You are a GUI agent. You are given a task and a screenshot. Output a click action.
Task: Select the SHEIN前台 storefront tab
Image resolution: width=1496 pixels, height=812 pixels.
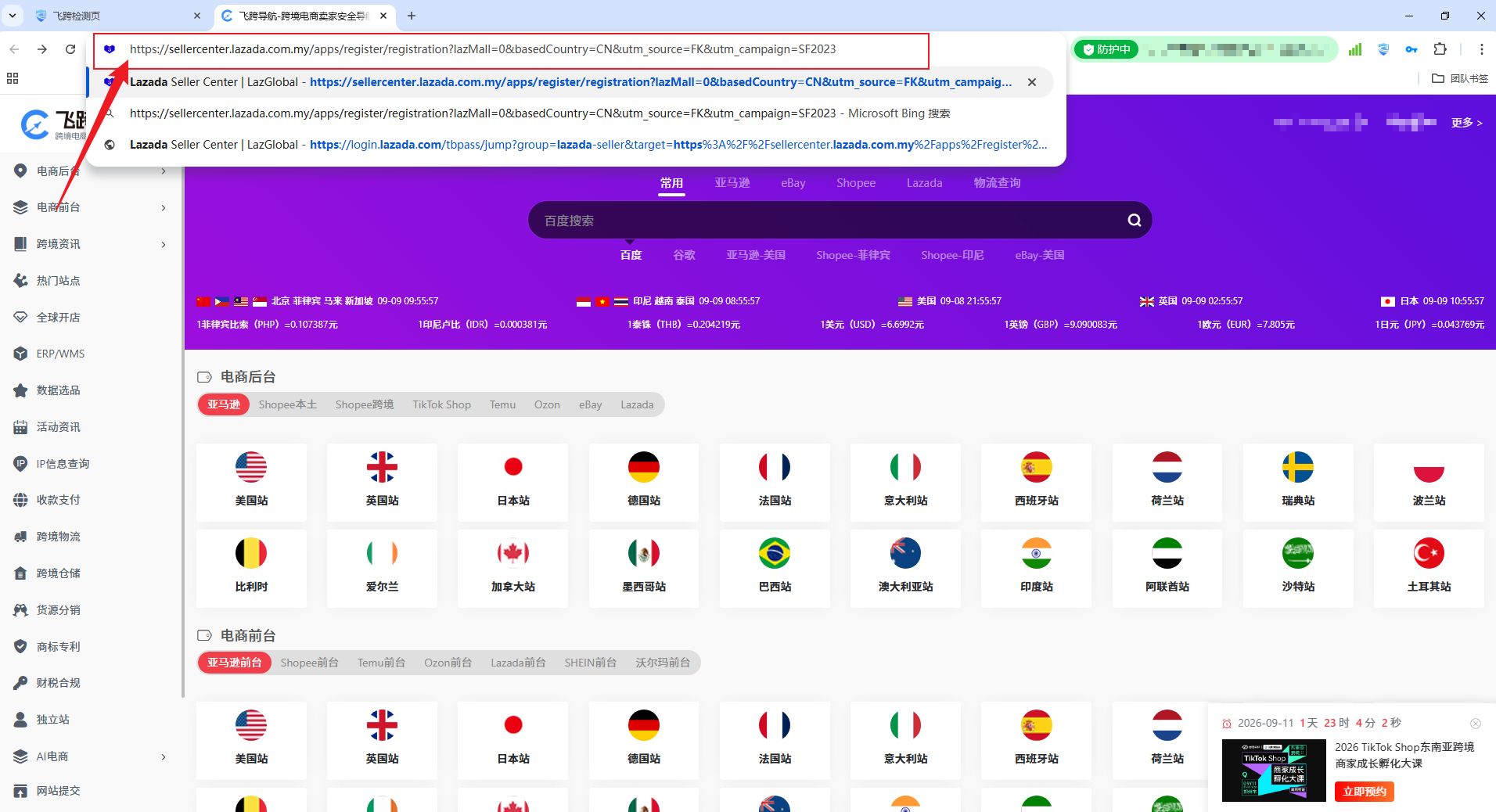[591, 663]
